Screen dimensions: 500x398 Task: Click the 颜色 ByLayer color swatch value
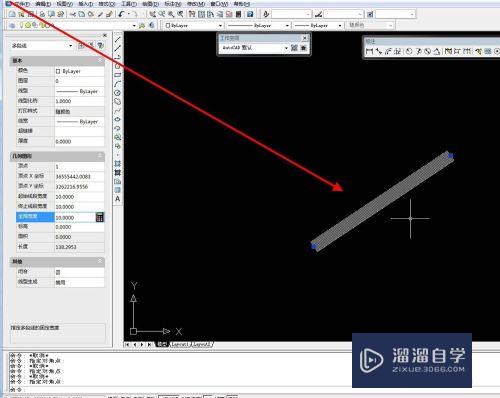coord(79,71)
